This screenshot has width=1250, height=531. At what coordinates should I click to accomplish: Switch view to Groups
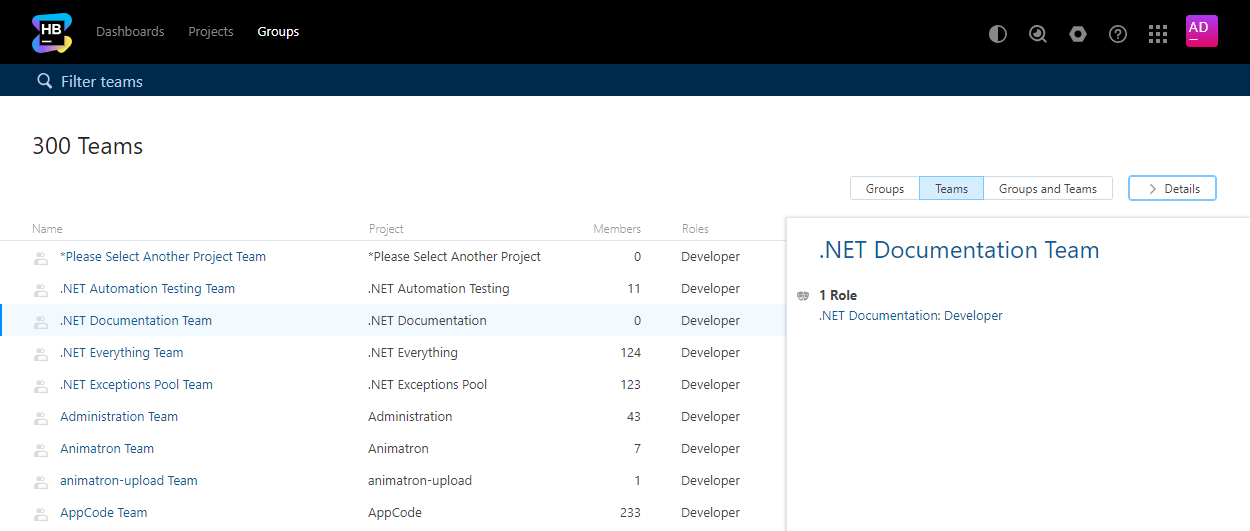click(x=885, y=188)
